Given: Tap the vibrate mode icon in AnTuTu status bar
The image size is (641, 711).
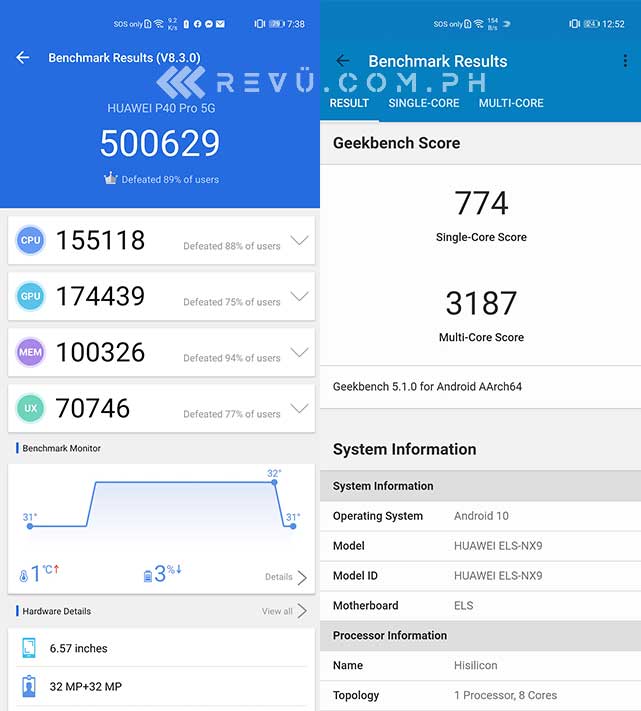Looking at the screenshot, I should point(259,24).
